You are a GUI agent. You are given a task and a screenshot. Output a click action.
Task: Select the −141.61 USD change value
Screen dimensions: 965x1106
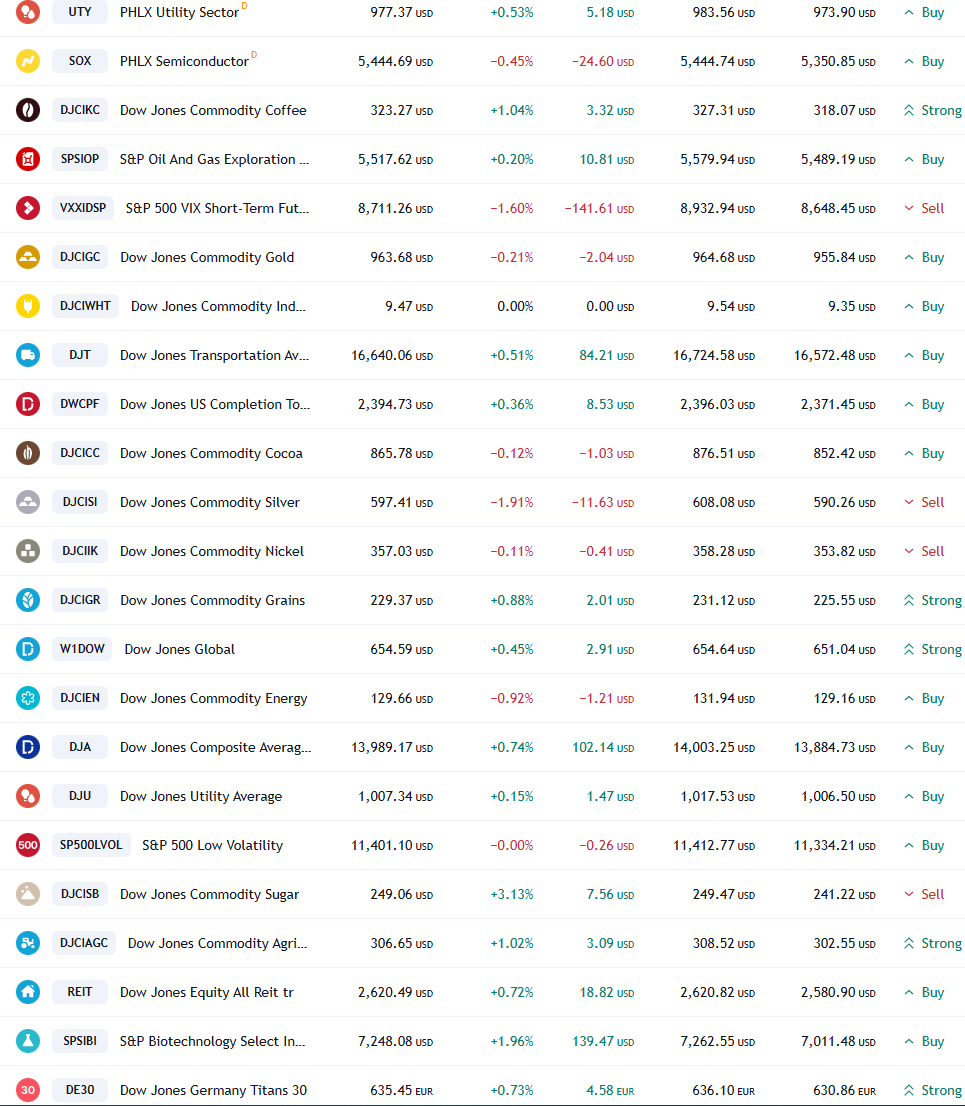point(599,208)
